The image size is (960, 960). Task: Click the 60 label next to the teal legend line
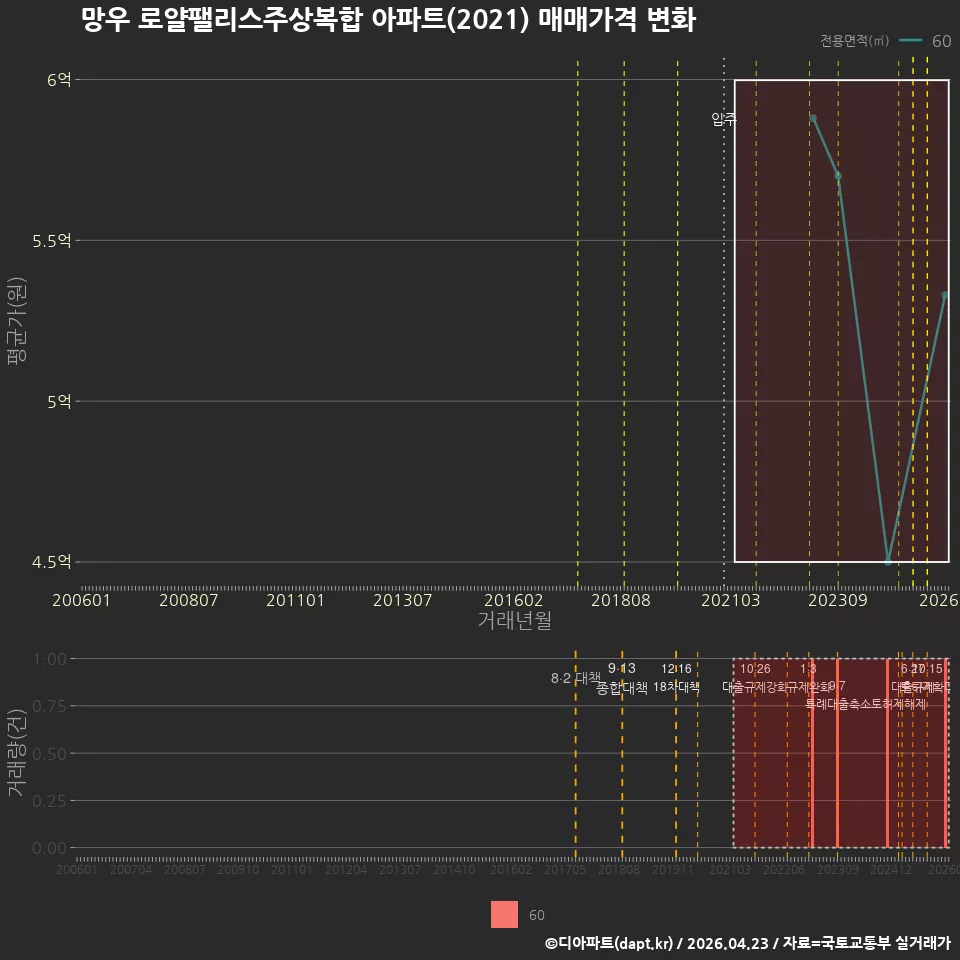coord(941,41)
